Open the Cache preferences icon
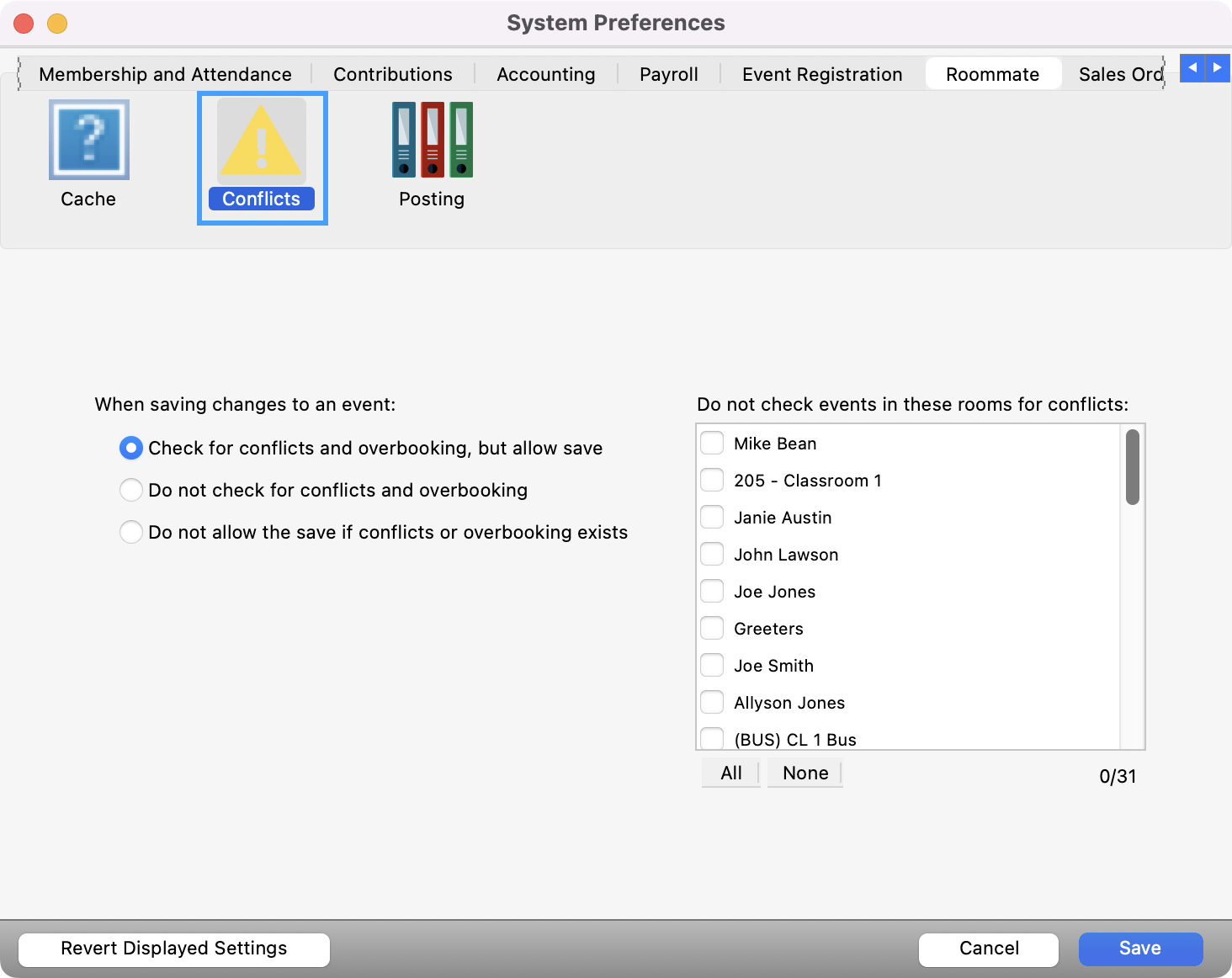This screenshot has width=1232, height=978. pos(88,141)
